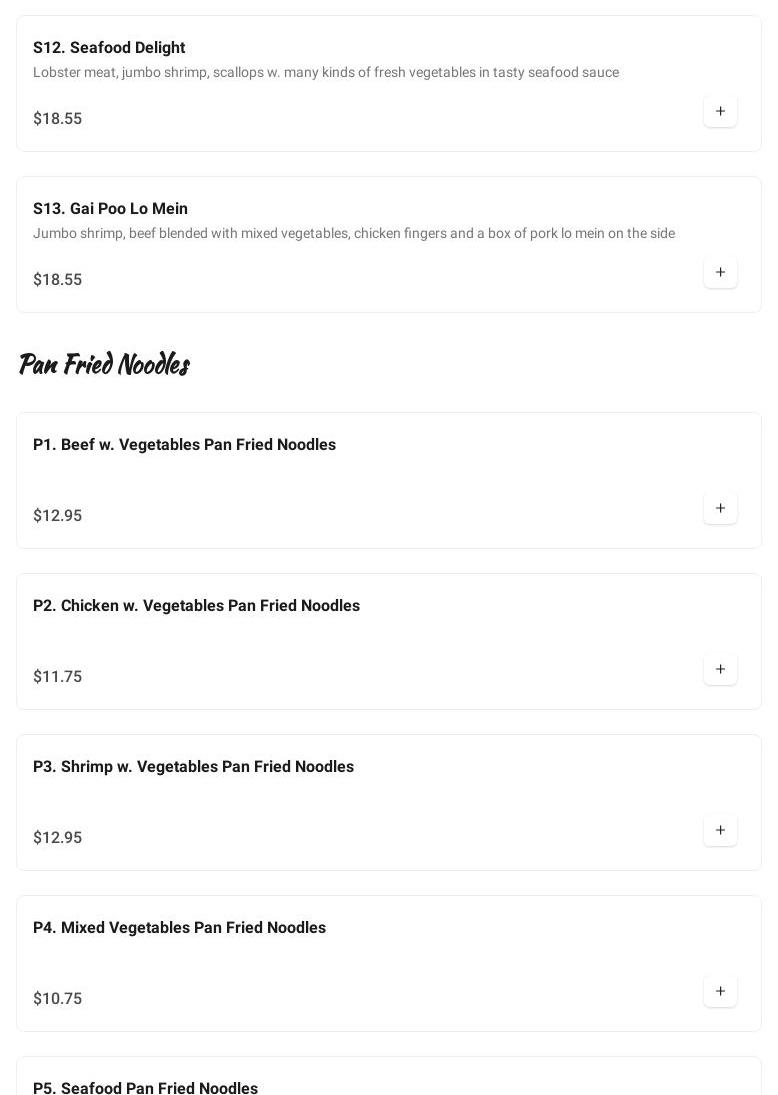Click the Seafood Delight lobster meat description
The height and width of the screenshot is (1095, 778).
326,73
